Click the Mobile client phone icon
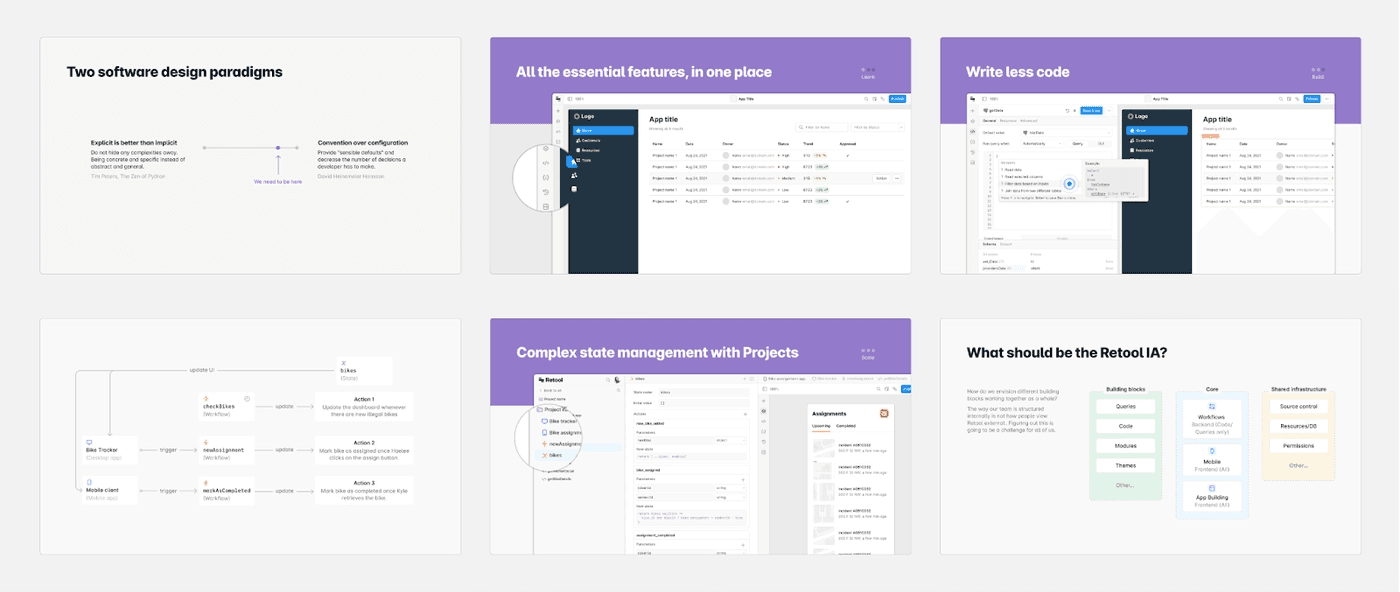The image size is (1400, 592). coord(89,483)
